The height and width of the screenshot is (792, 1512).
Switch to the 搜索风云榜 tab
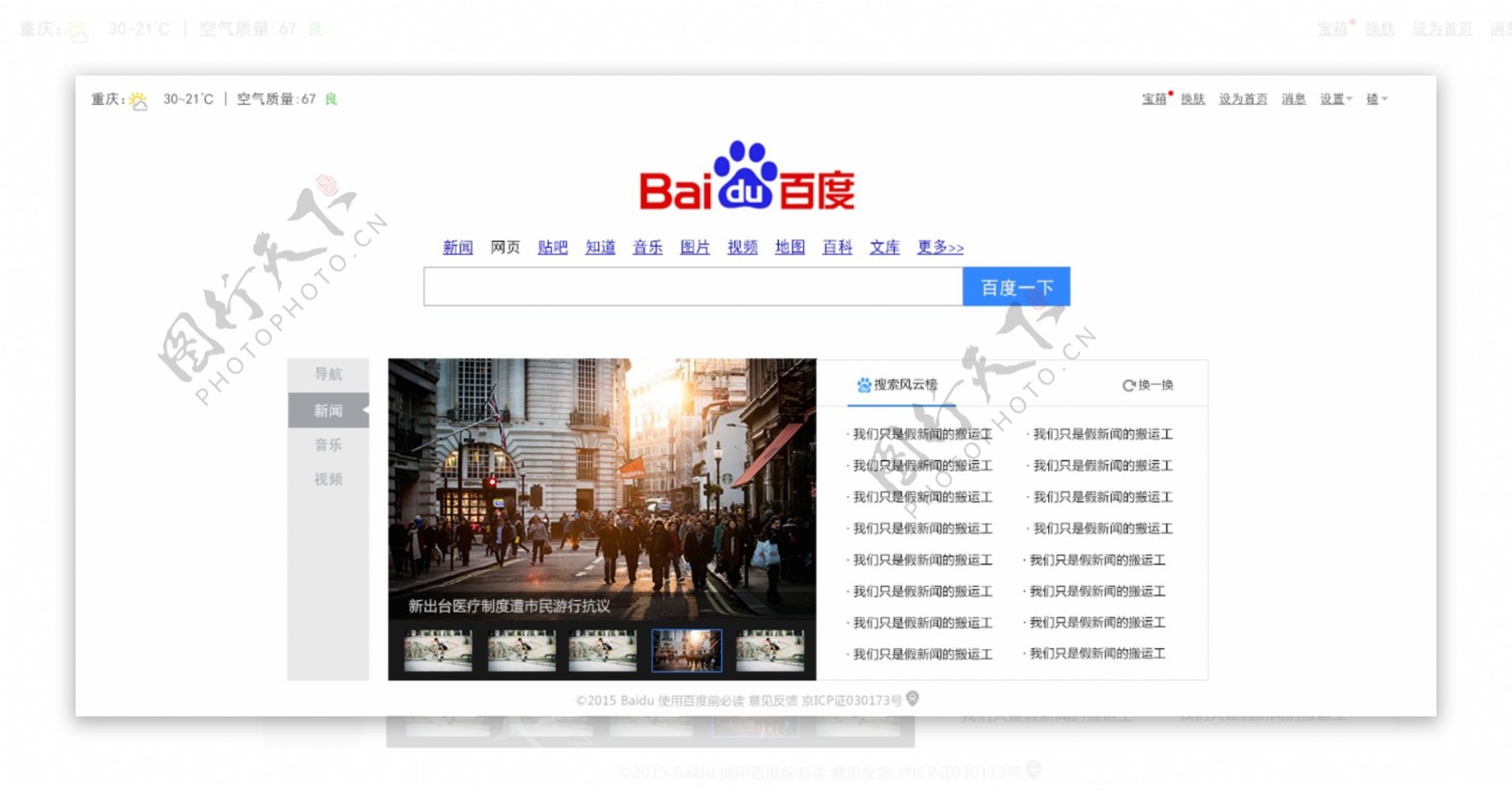click(x=897, y=385)
